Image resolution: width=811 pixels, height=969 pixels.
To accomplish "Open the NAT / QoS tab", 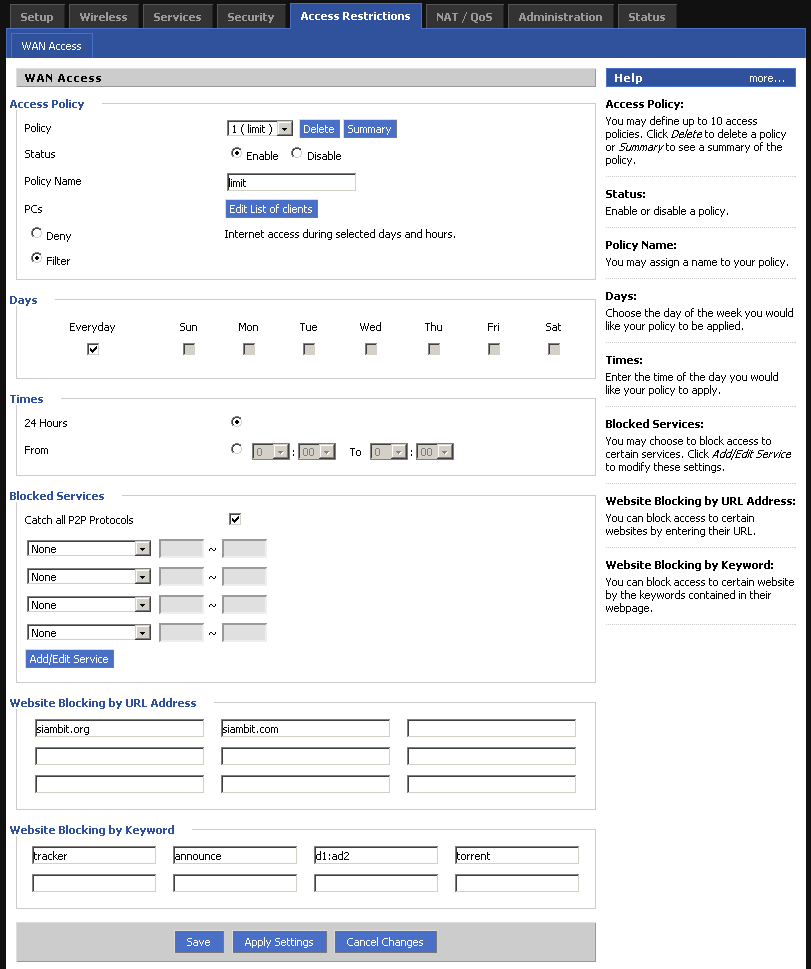I will click(x=464, y=17).
